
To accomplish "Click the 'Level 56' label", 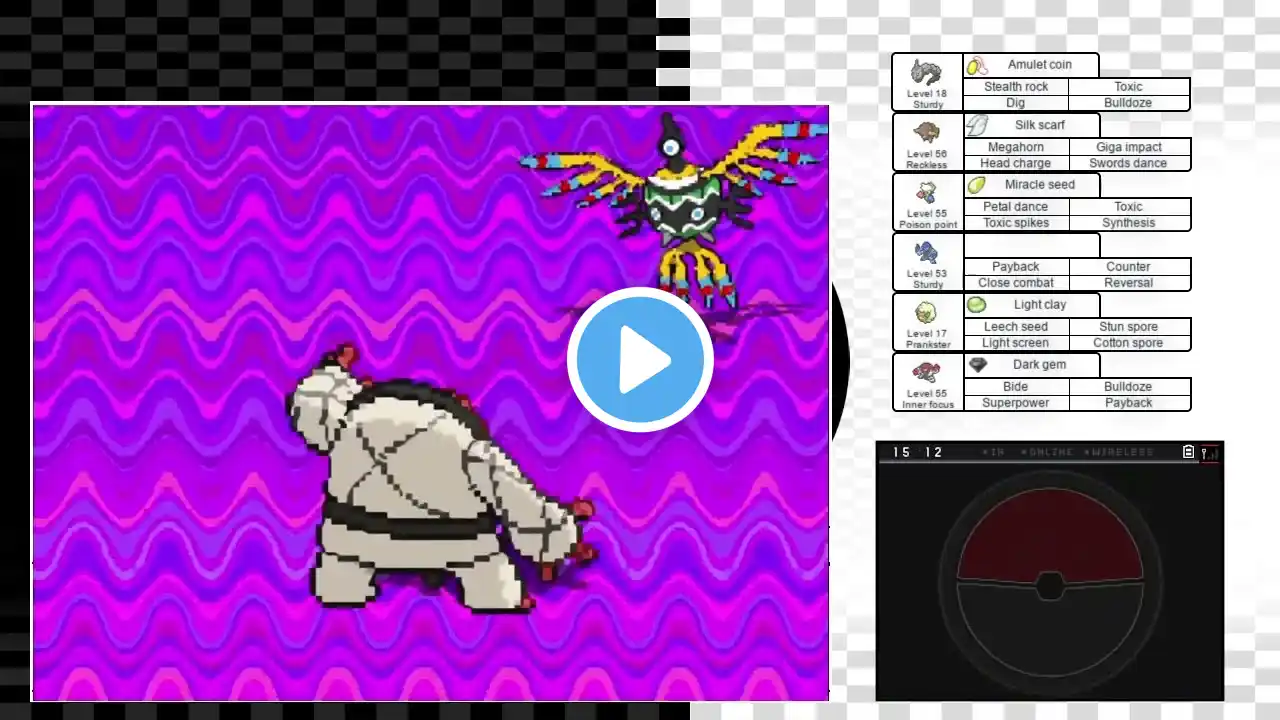I will coord(927,154).
